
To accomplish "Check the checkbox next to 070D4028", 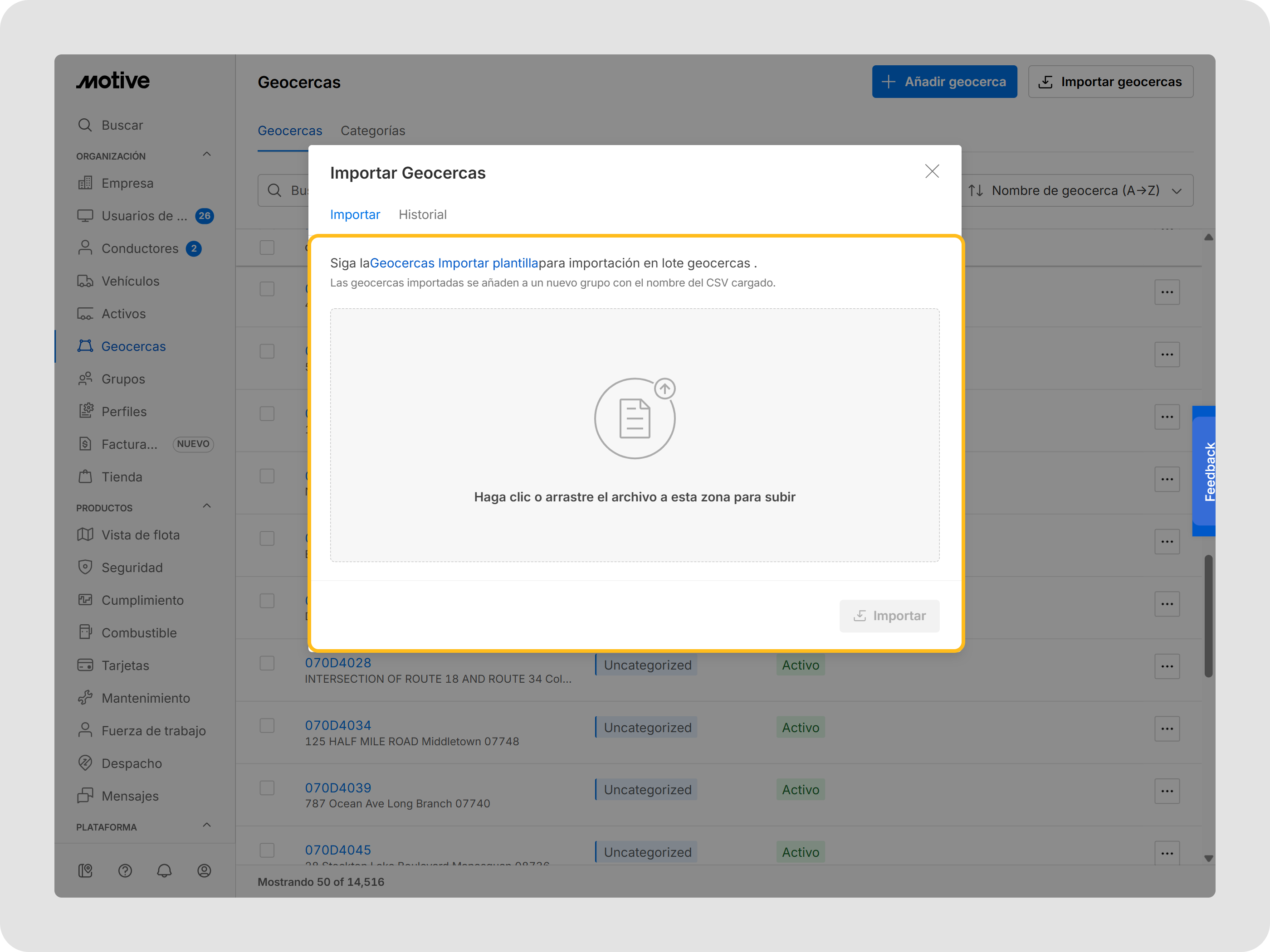I will coord(267,663).
